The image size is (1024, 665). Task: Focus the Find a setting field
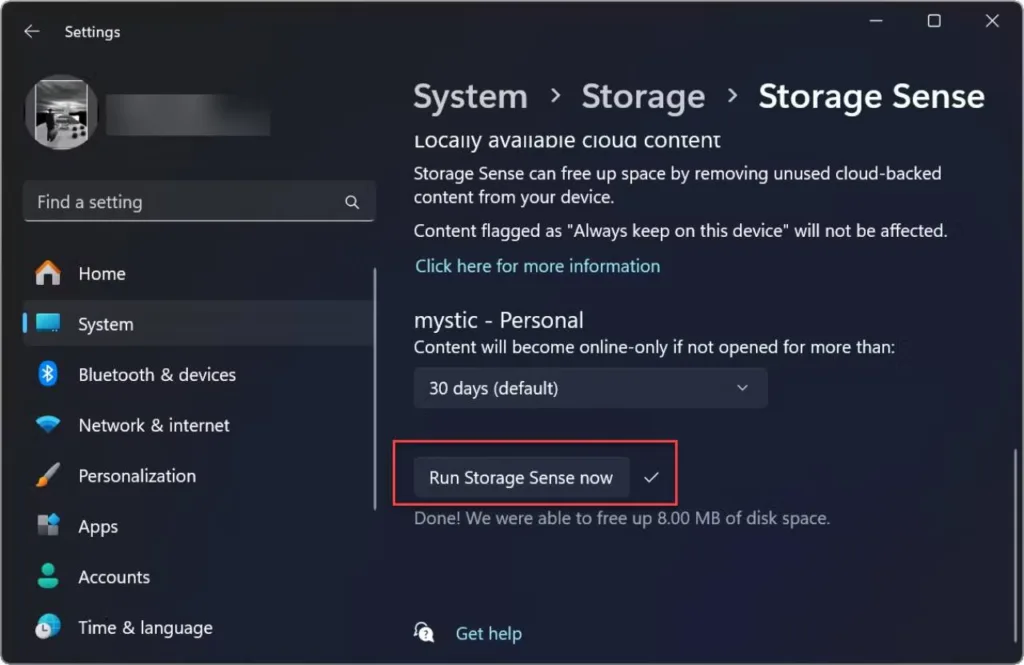coord(199,202)
